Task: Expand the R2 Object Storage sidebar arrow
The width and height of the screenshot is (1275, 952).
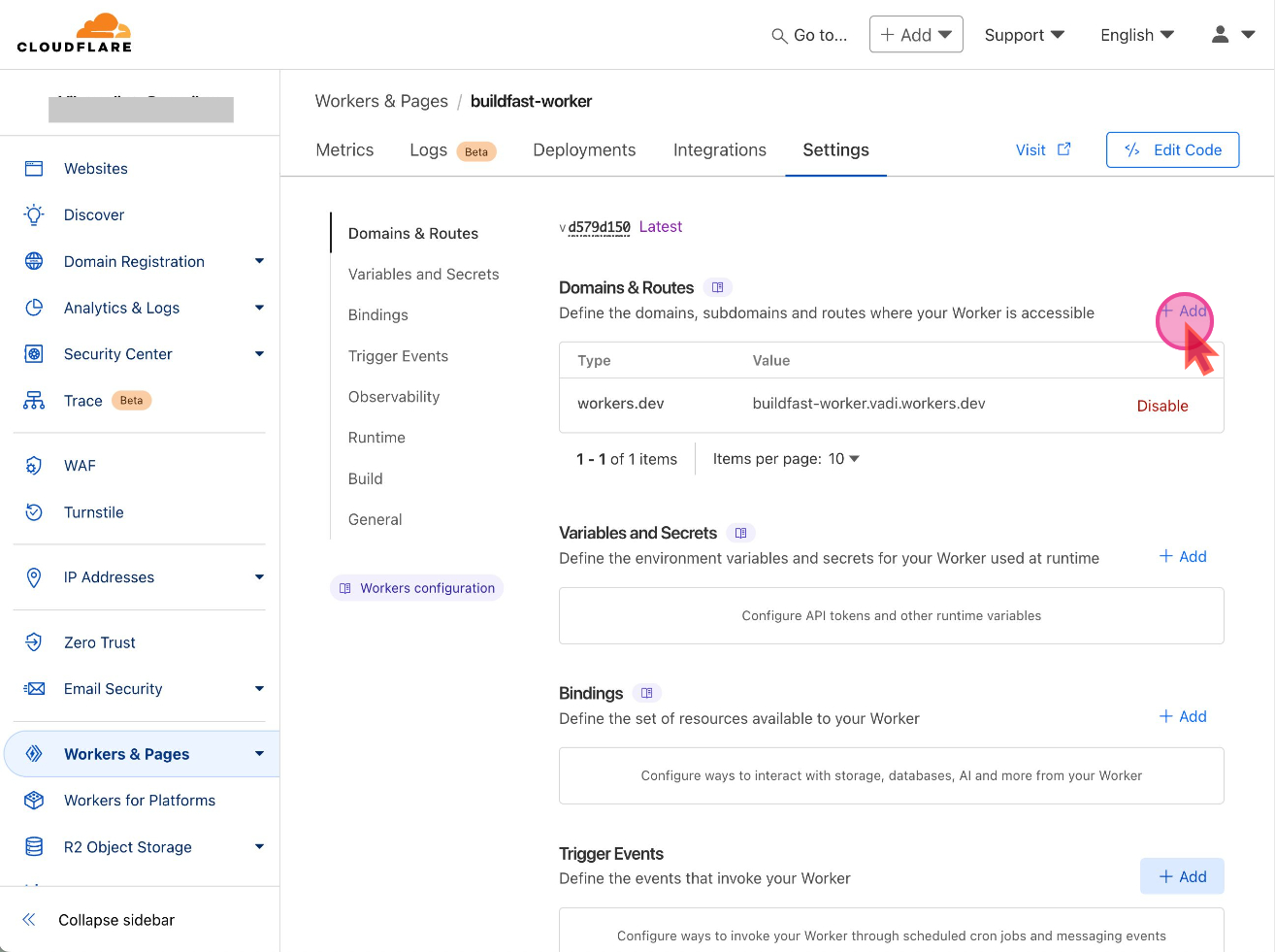Action: (259, 847)
